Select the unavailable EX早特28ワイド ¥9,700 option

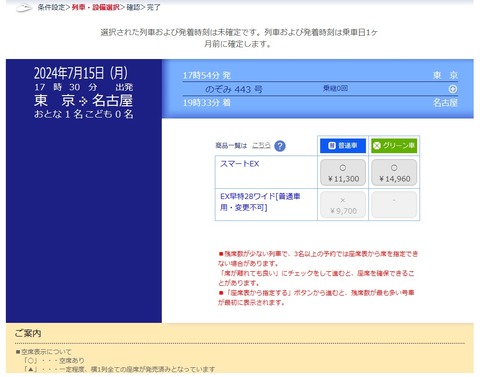[343, 205]
